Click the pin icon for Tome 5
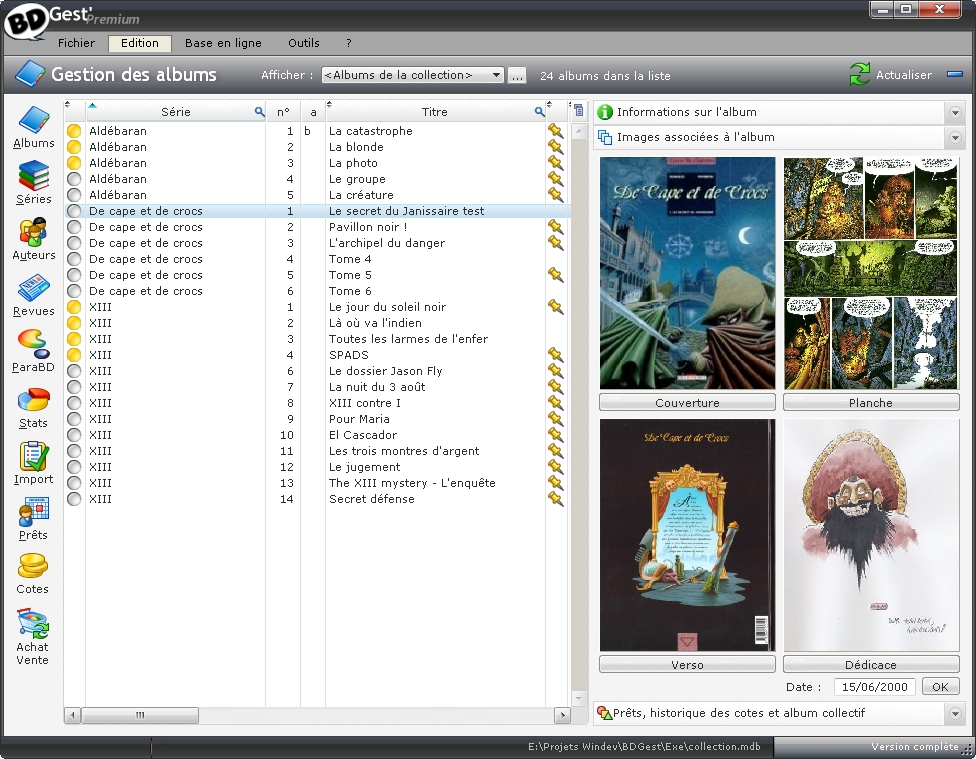Screen dimensions: 976x759 555,275
